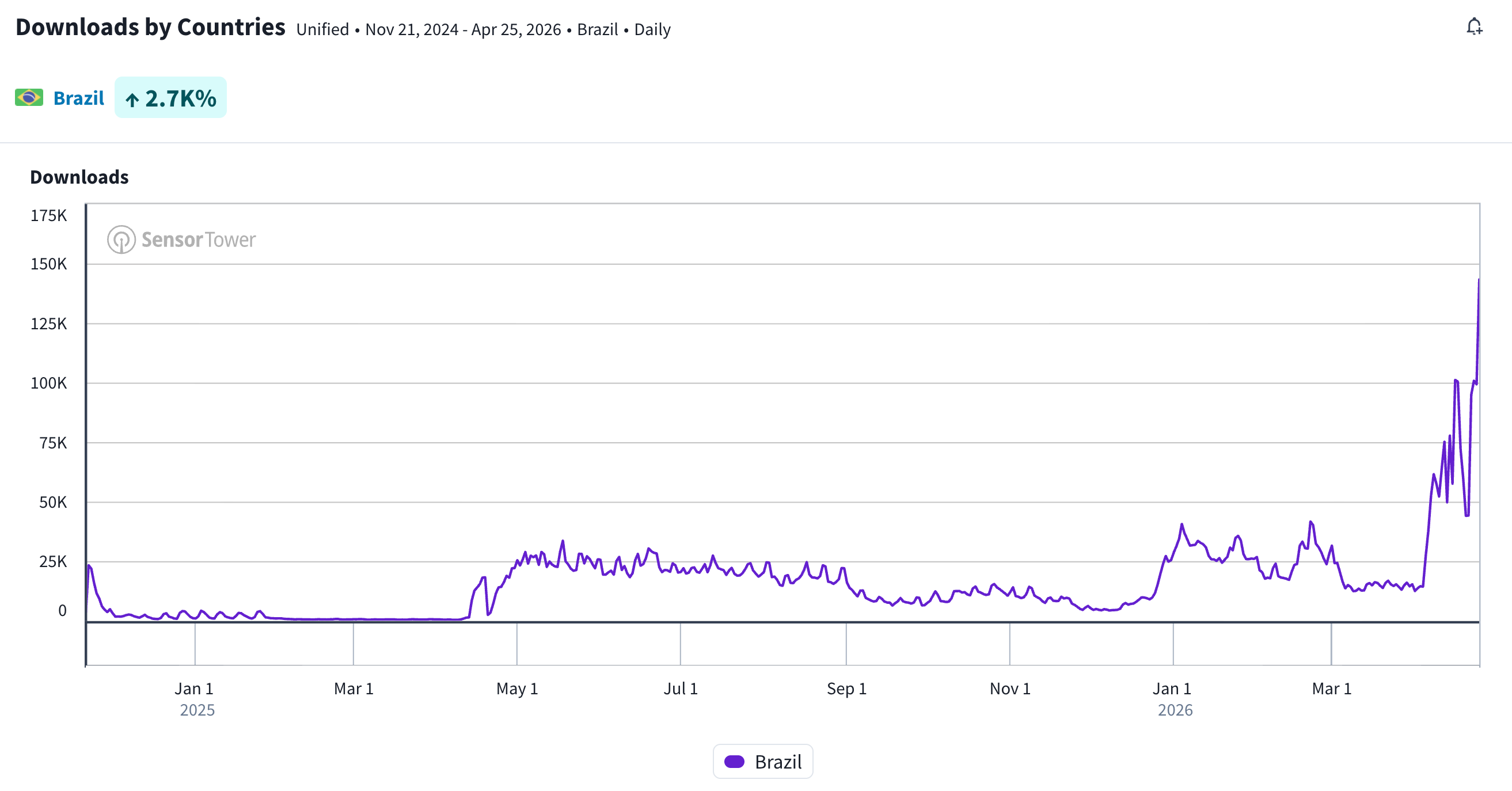The height and width of the screenshot is (791, 1512).
Task: Click the Nov 1 axis label
Action: click(1009, 689)
